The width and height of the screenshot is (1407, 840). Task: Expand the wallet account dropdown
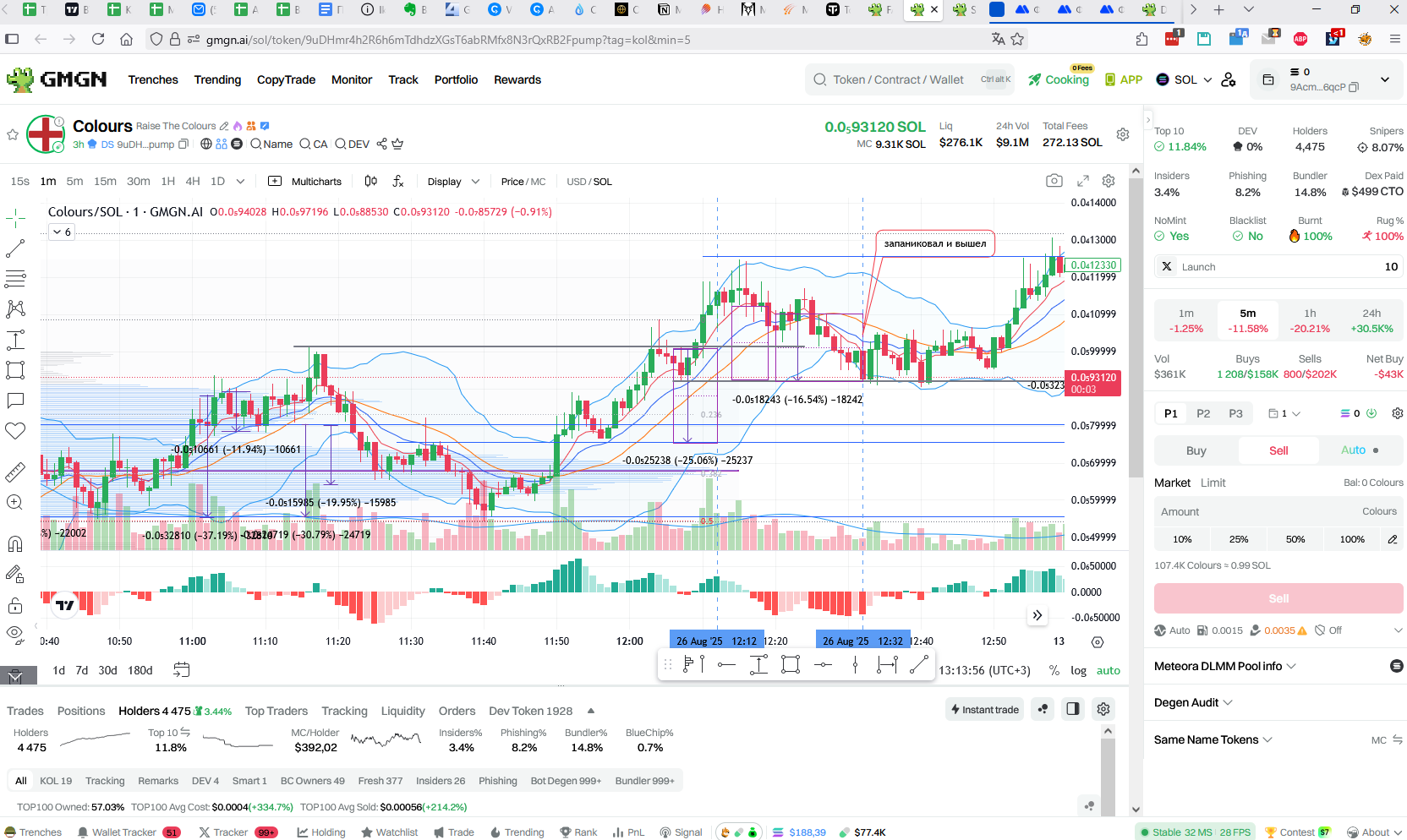(x=1385, y=79)
